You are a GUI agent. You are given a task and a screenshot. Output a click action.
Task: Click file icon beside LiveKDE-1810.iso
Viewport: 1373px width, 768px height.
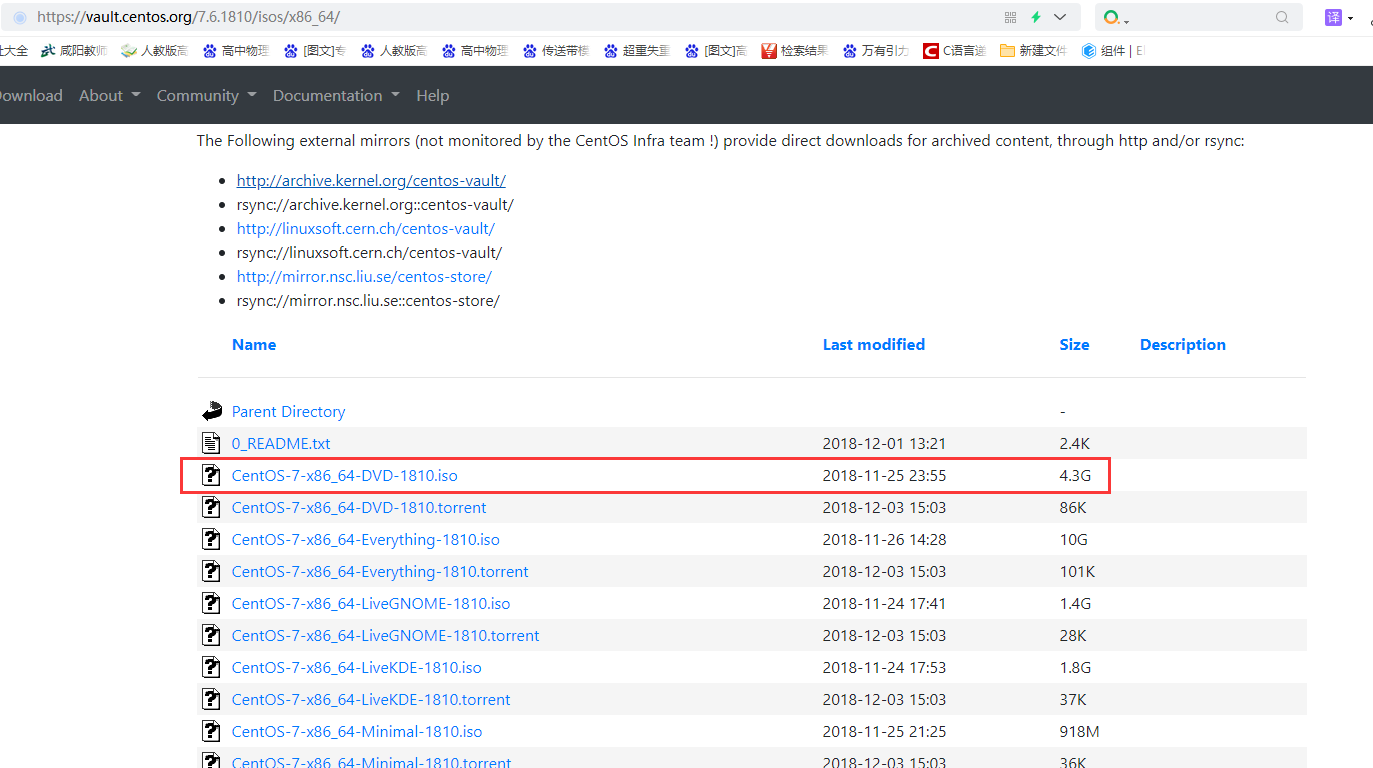coord(211,667)
